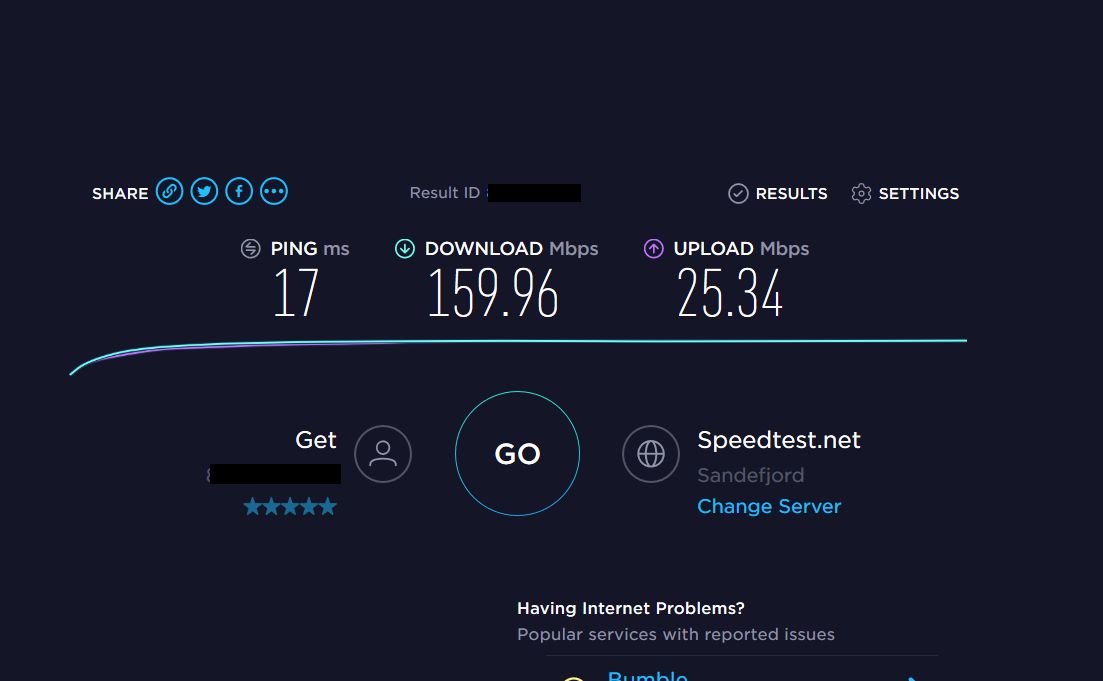Open the RESULTS page
The width and height of the screenshot is (1103, 681).
(791, 193)
